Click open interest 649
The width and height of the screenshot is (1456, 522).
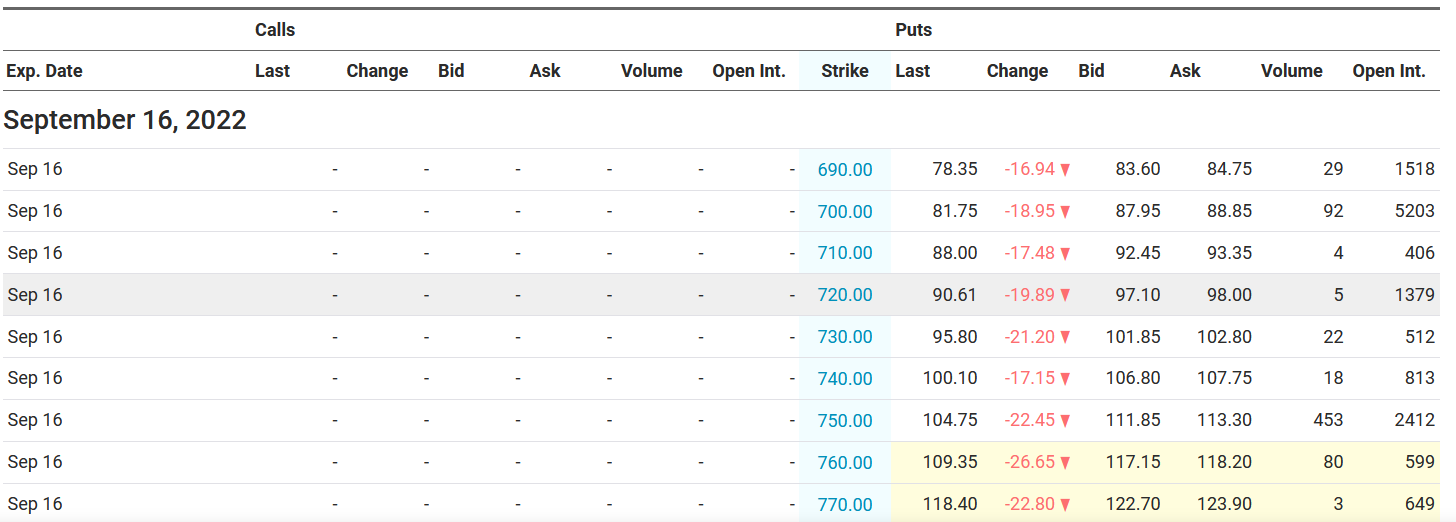(1420, 504)
